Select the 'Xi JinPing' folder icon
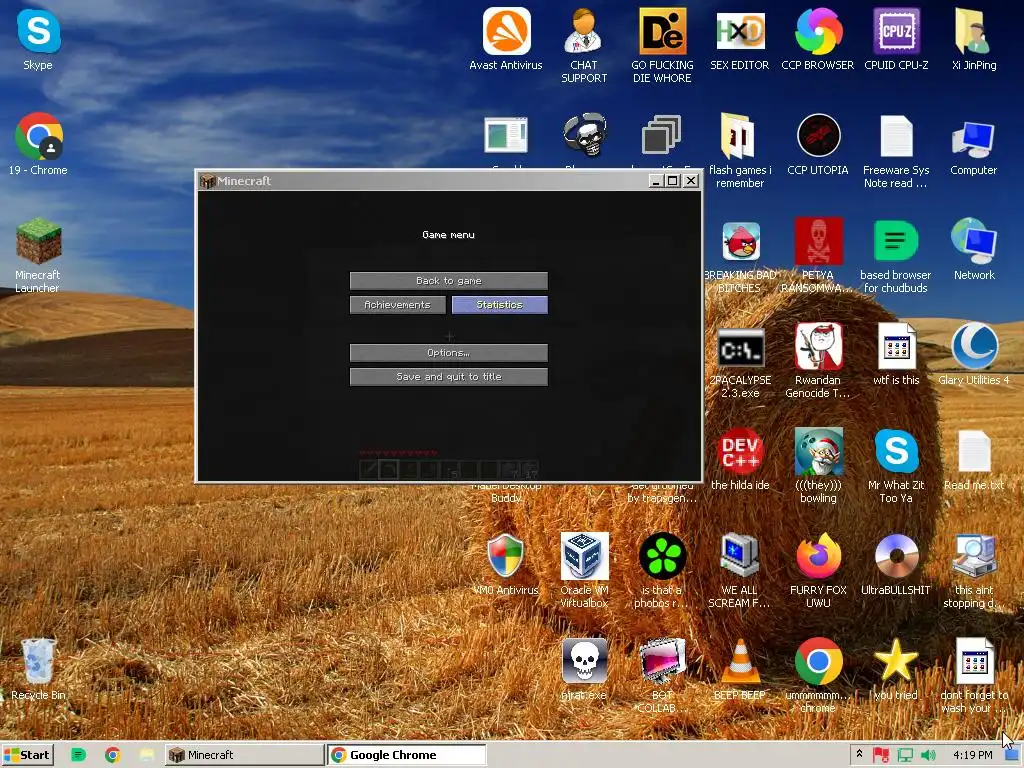The width and height of the screenshot is (1024, 768). point(974,39)
